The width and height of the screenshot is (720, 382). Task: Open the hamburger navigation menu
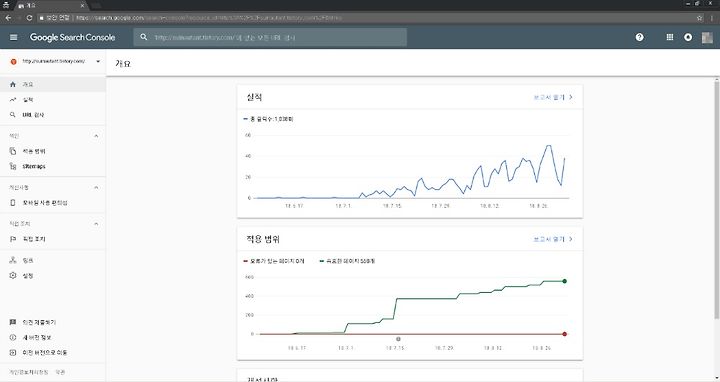(13, 37)
